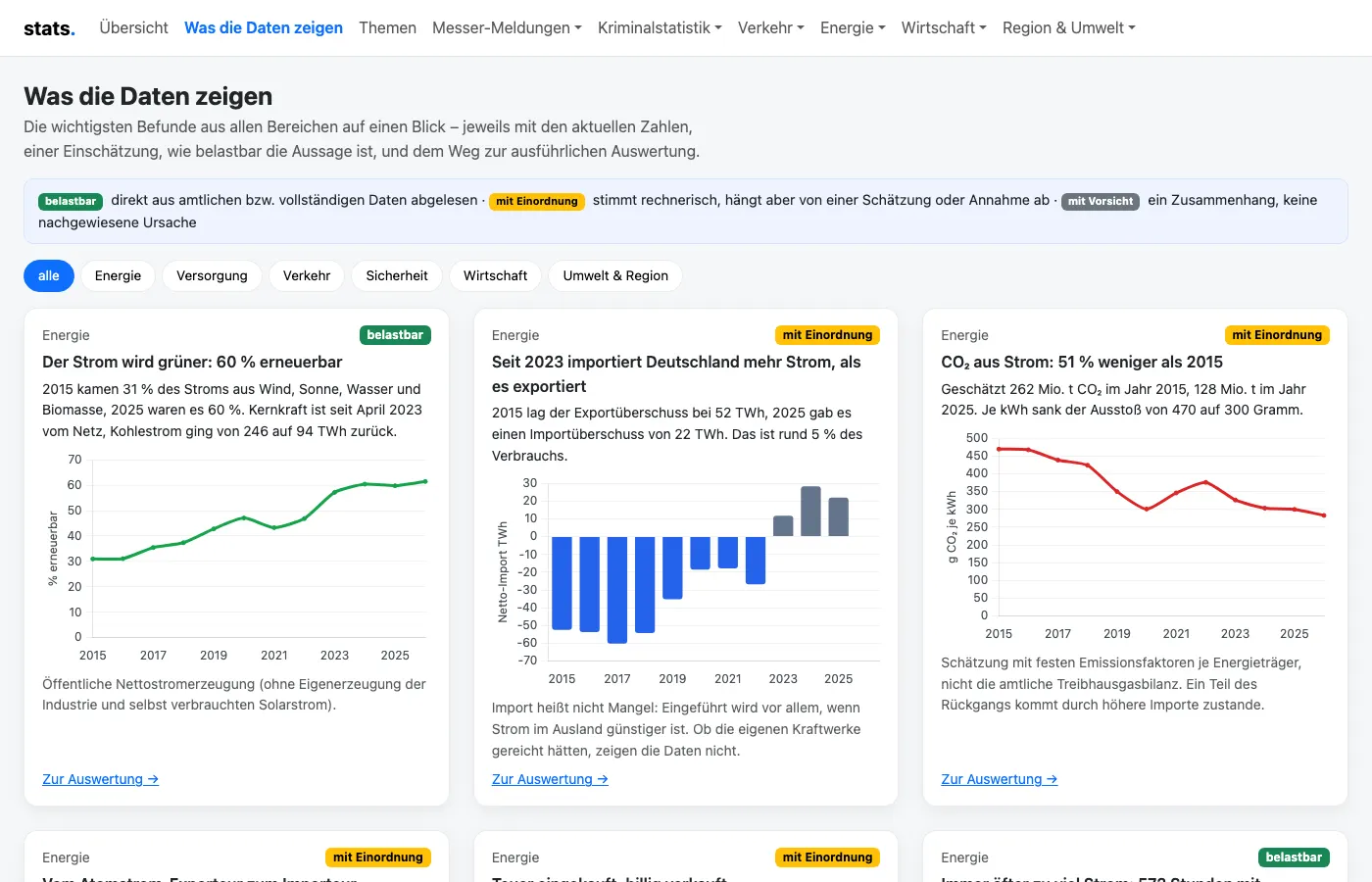This screenshot has height=882, width=1372.
Task: Click mit Einordnung badge in bottom-middle card
Action: pos(827,857)
